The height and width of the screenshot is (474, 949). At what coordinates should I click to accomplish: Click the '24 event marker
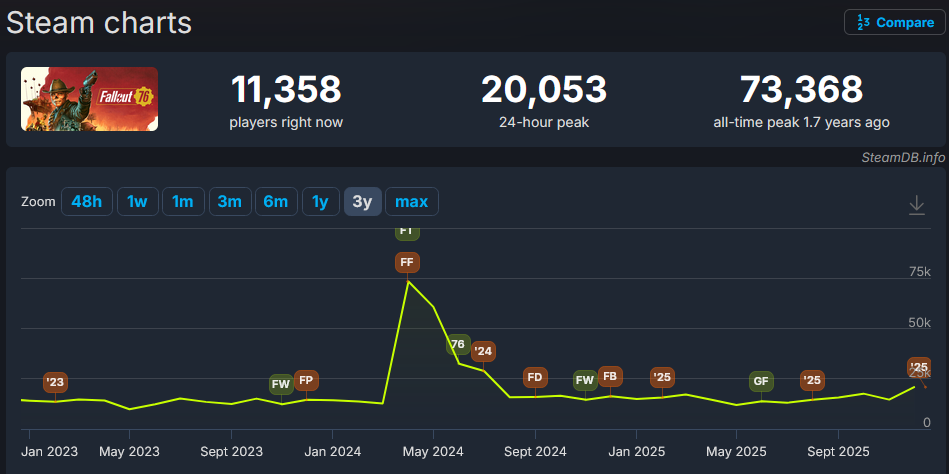[483, 351]
